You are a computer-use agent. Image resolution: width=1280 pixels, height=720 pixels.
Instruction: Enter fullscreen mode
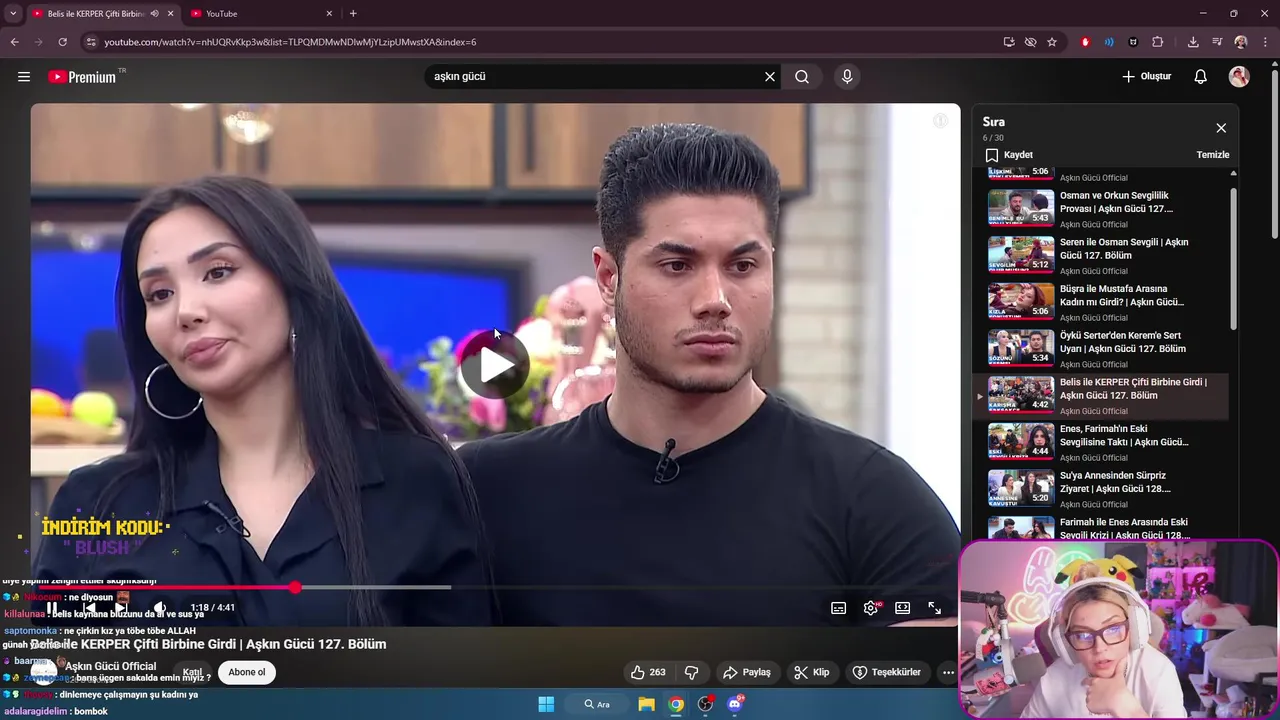[934, 608]
